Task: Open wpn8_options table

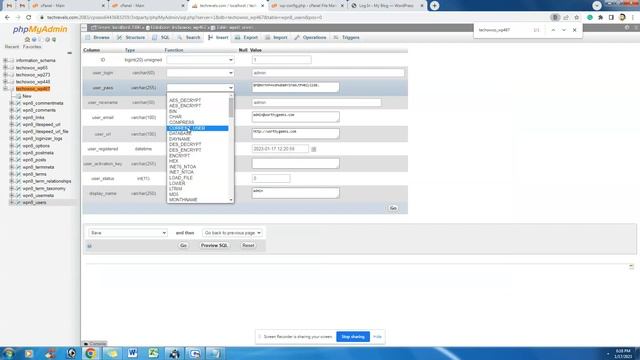Action: tap(36, 146)
